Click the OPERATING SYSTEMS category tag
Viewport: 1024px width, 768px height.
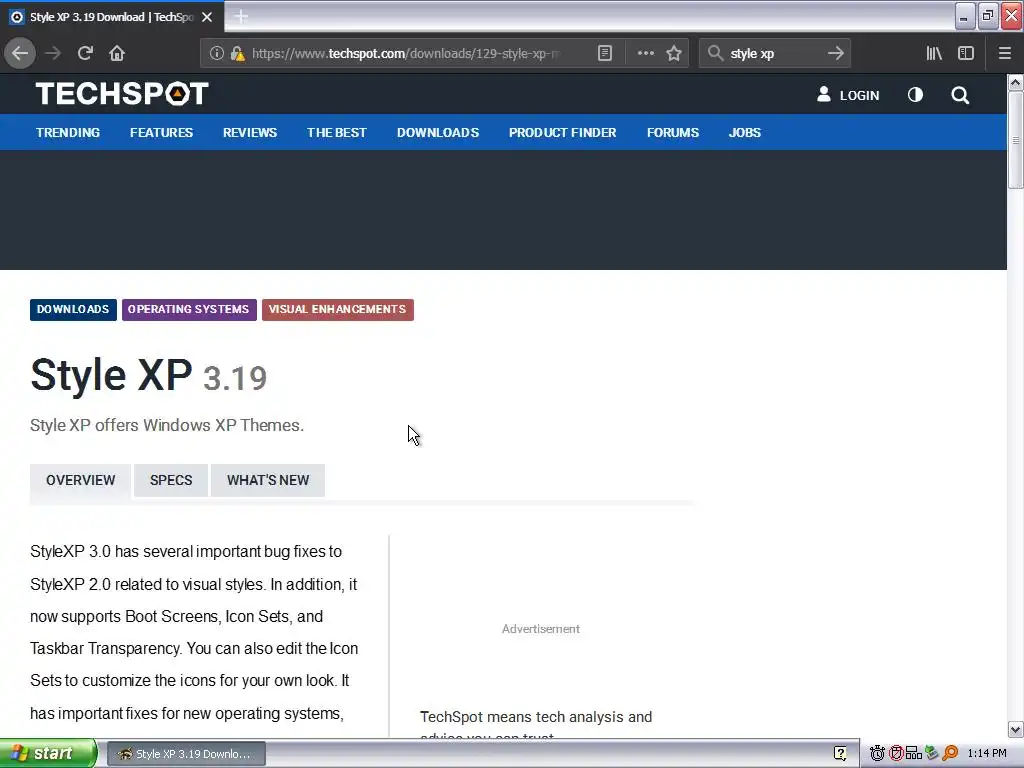tap(189, 310)
